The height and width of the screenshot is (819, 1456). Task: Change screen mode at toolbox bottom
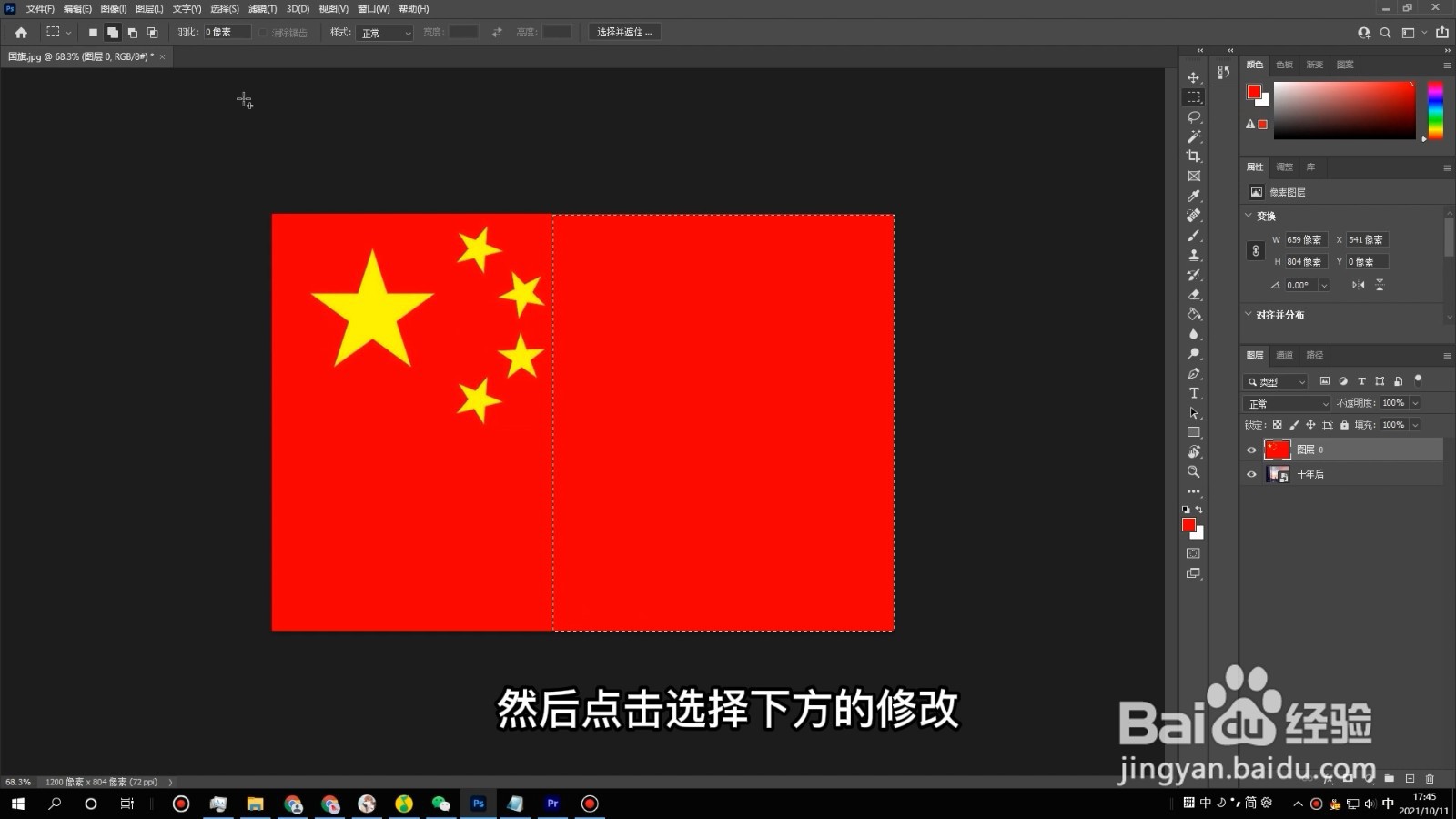point(1193,573)
